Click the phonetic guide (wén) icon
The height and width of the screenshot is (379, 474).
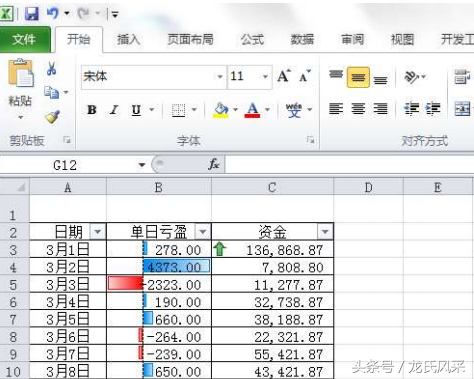pyautogui.click(x=294, y=110)
